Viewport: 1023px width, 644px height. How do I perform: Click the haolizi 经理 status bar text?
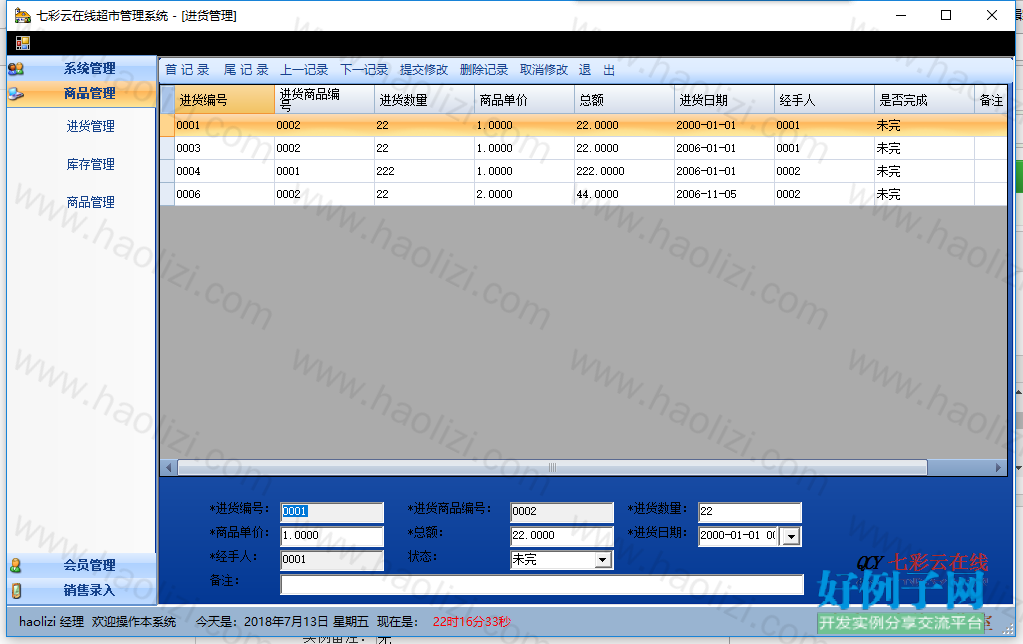(x=52, y=622)
